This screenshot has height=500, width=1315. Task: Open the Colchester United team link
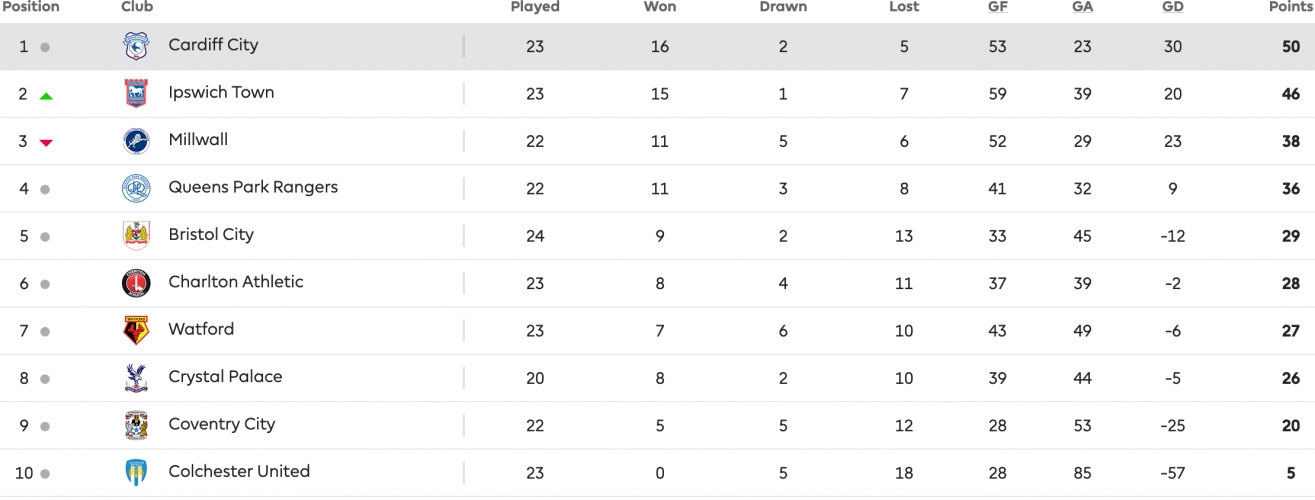(239, 471)
